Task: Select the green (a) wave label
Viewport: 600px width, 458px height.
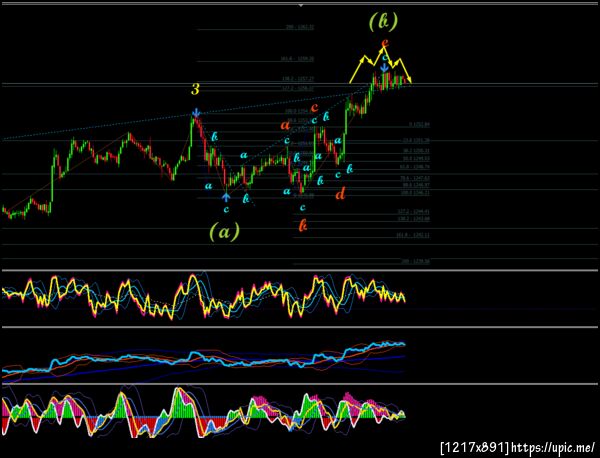Action: (x=225, y=231)
